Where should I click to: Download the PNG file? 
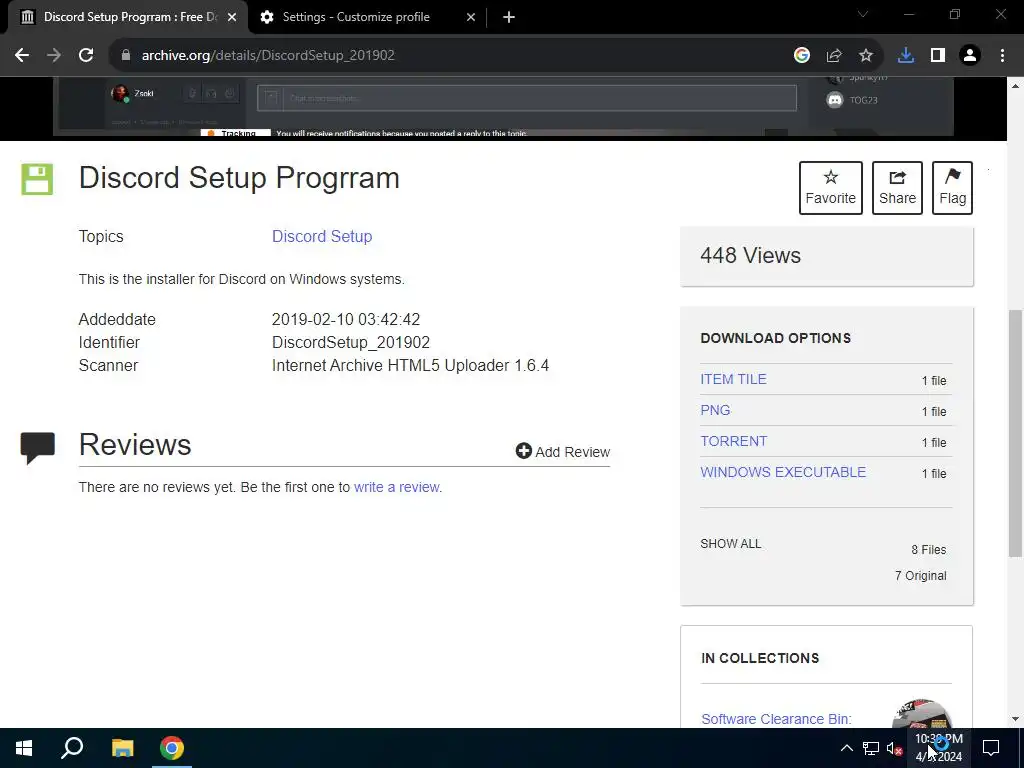pyautogui.click(x=715, y=410)
